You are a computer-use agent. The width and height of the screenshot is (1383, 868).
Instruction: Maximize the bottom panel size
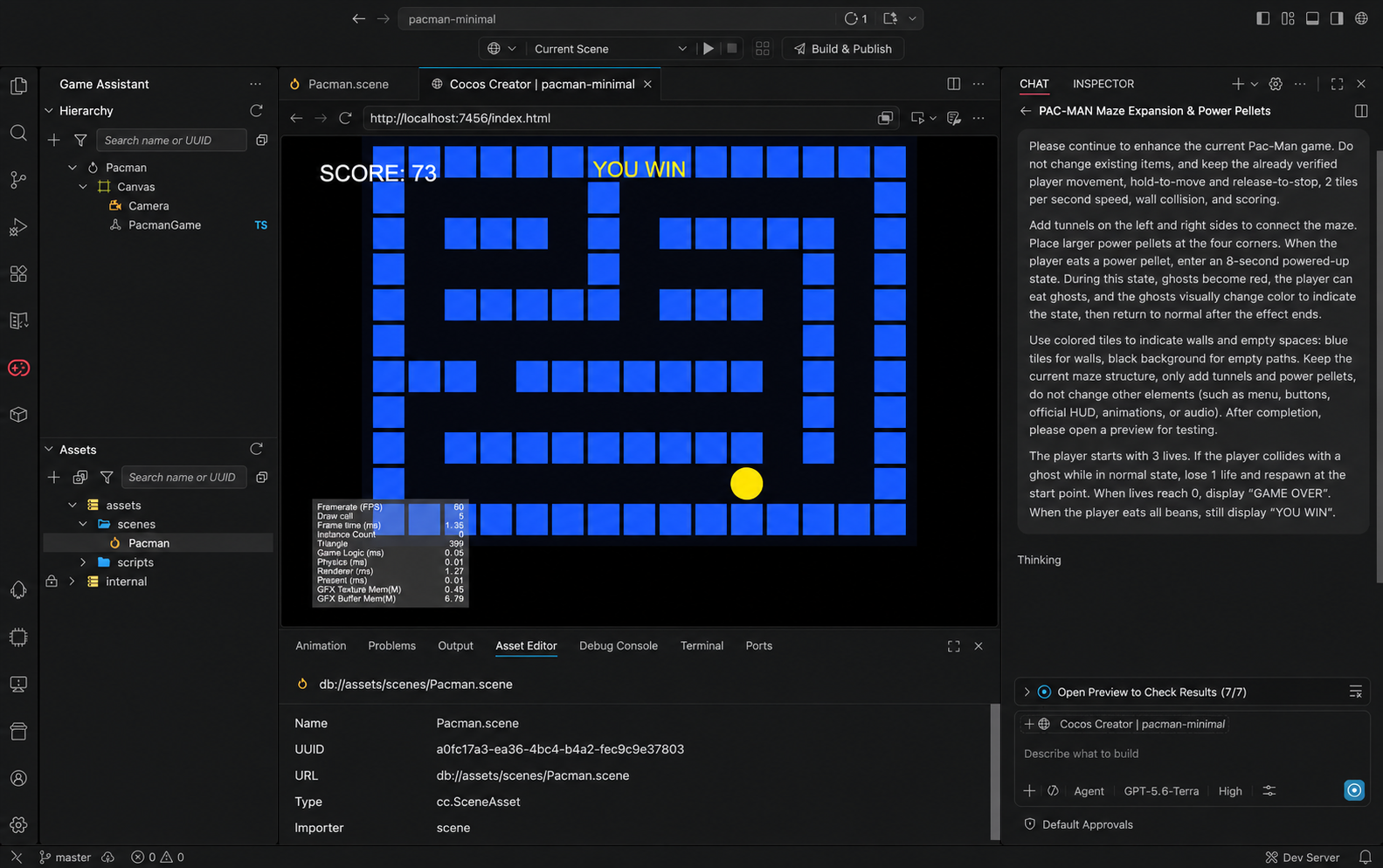click(954, 646)
